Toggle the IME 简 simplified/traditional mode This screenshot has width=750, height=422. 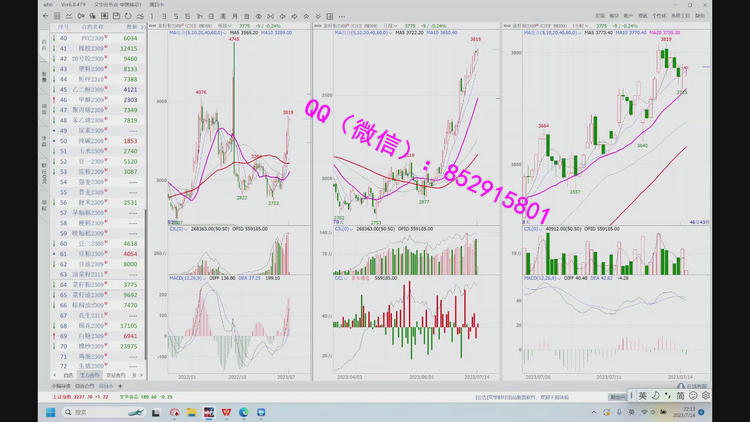click(x=680, y=395)
